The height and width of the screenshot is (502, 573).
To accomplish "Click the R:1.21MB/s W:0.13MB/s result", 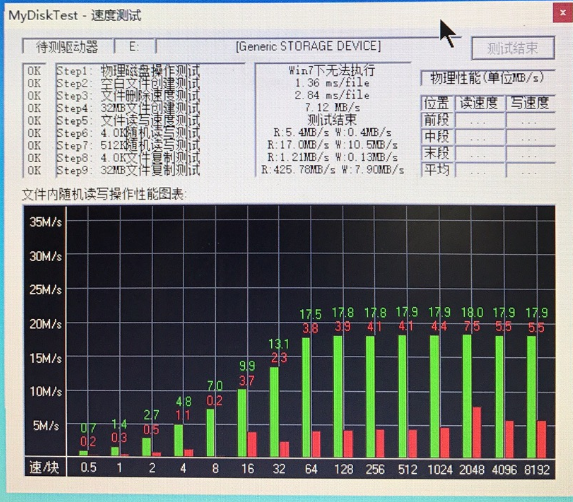I will (332, 157).
